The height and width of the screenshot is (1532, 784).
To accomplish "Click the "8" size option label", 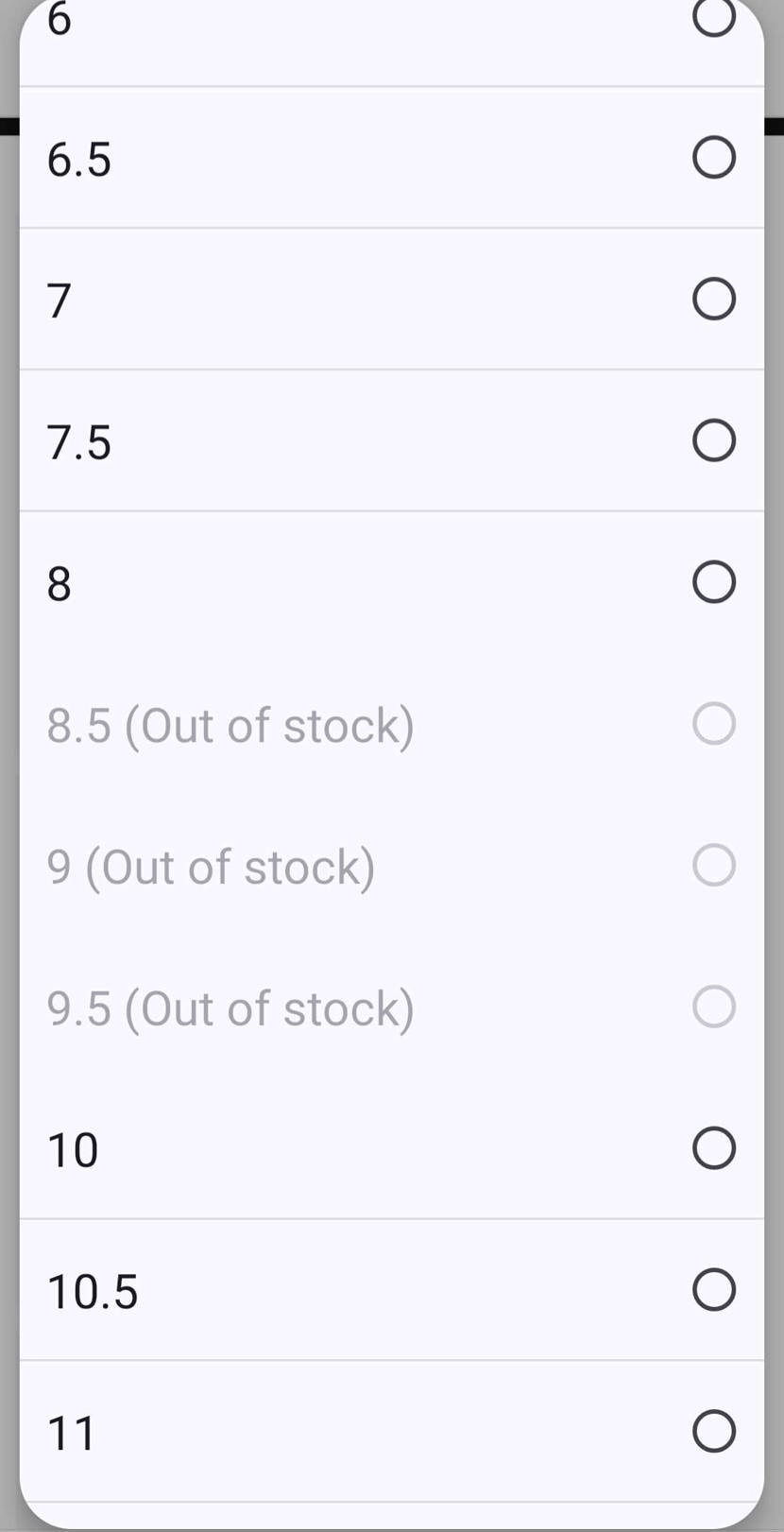I will coord(59,584).
